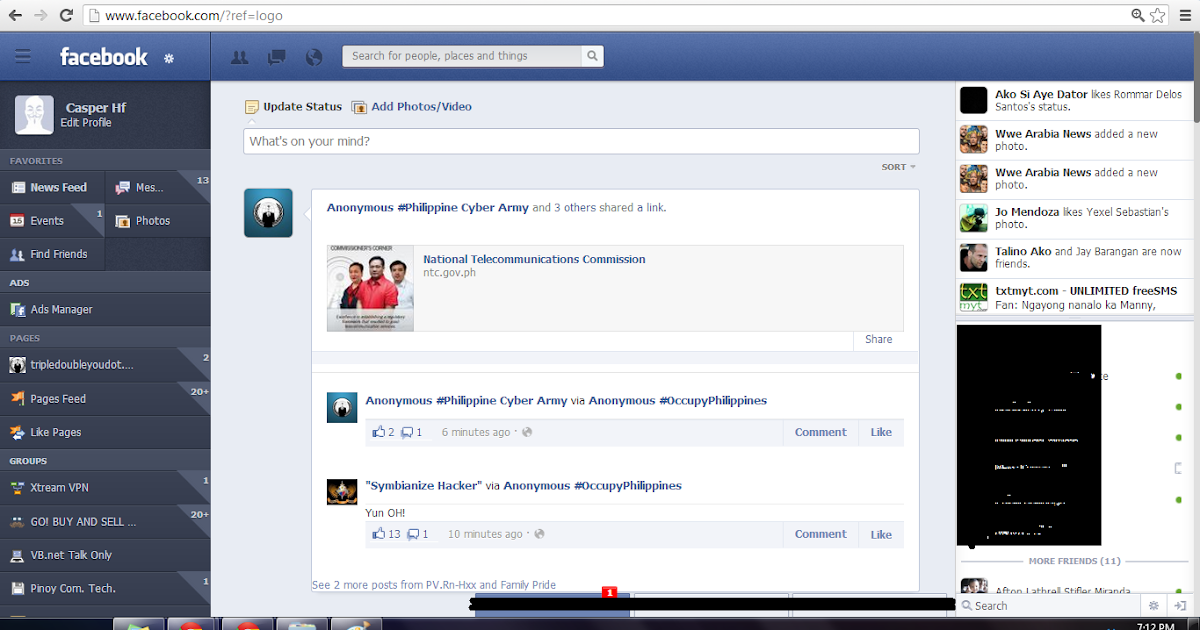Open the National Telecommunications Commission link
The image size is (1200, 630).
534,259
